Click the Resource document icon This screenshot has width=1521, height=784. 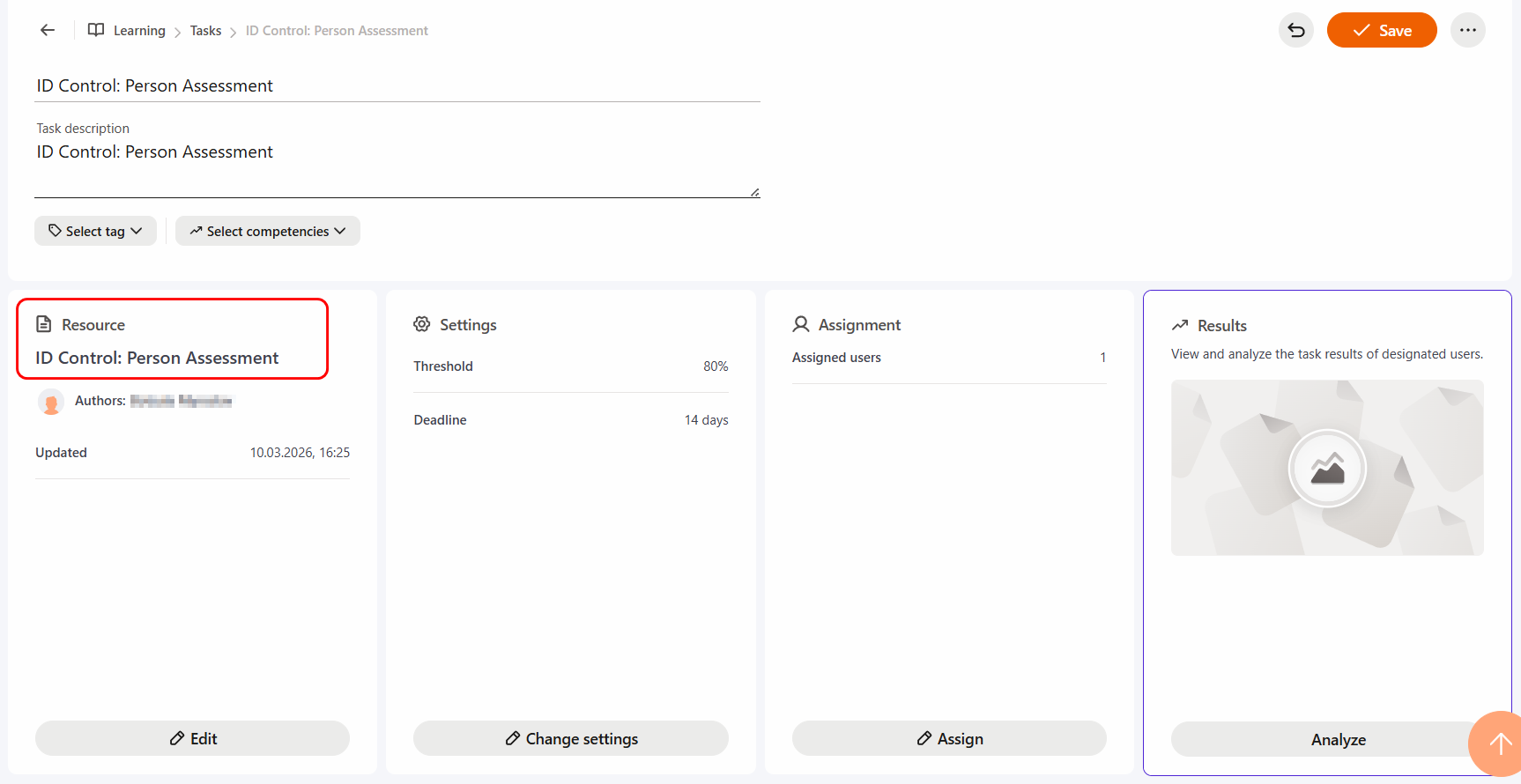[44, 324]
